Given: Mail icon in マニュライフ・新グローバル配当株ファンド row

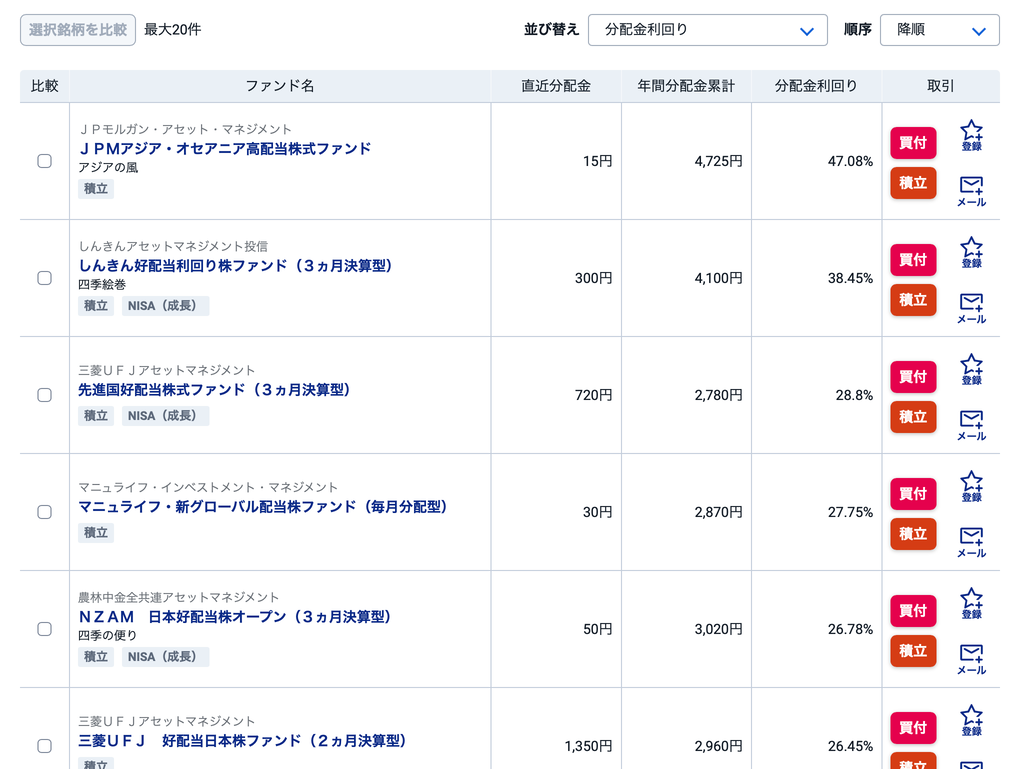Looking at the screenshot, I should [x=971, y=543].
